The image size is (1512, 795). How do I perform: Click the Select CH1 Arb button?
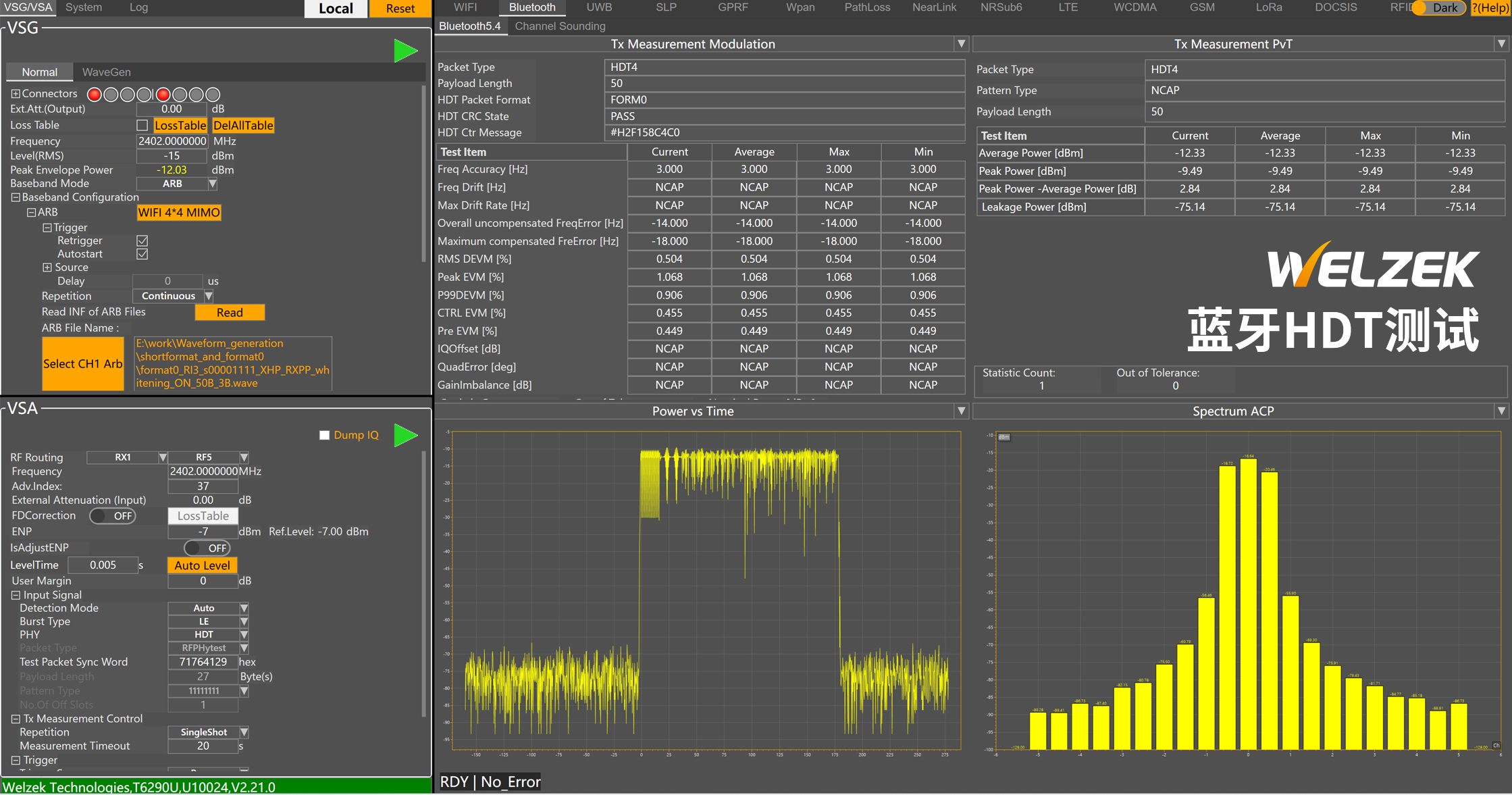point(83,364)
